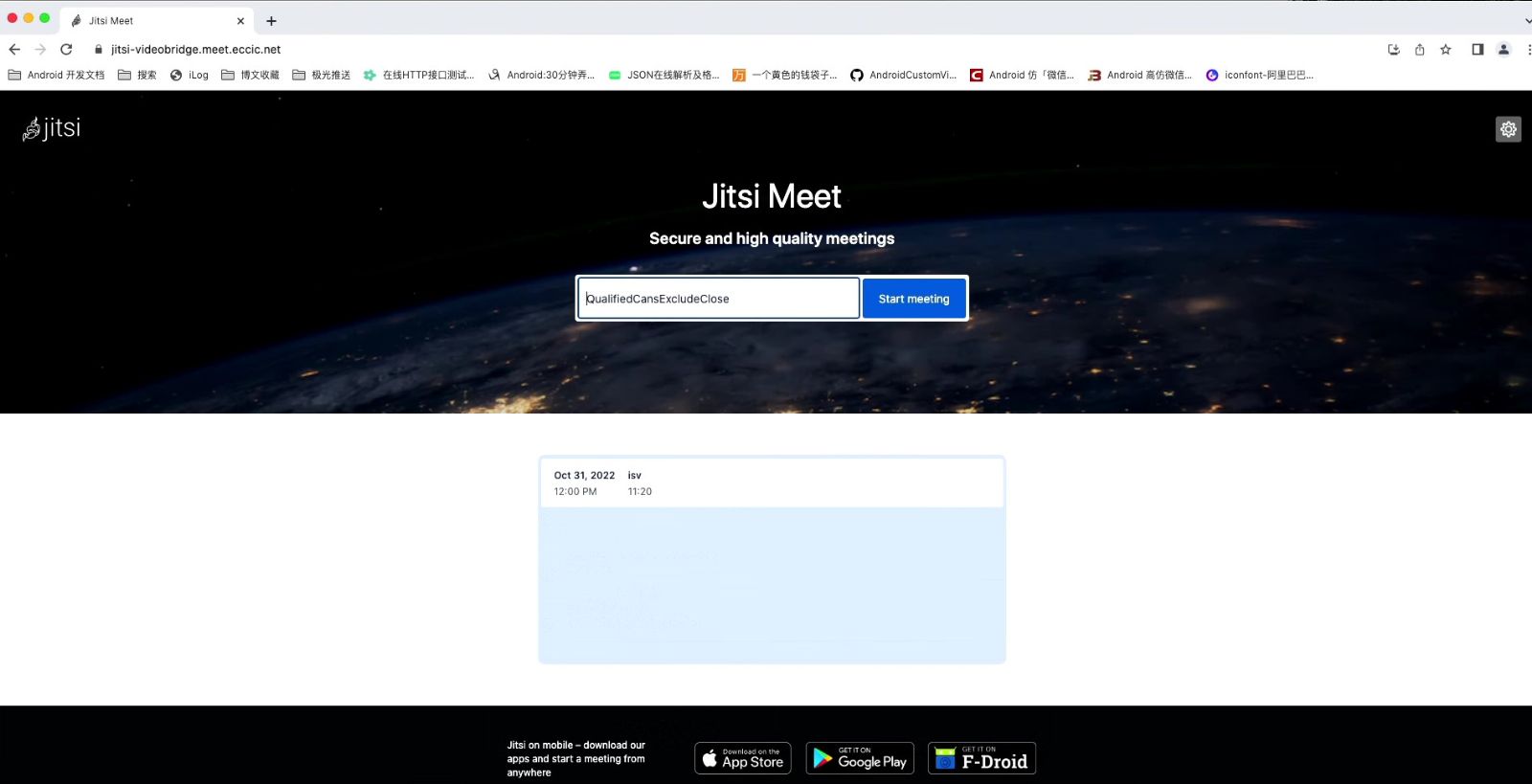1532x784 pixels.
Task: Open the browser profile icon
Action: point(1503,49)
